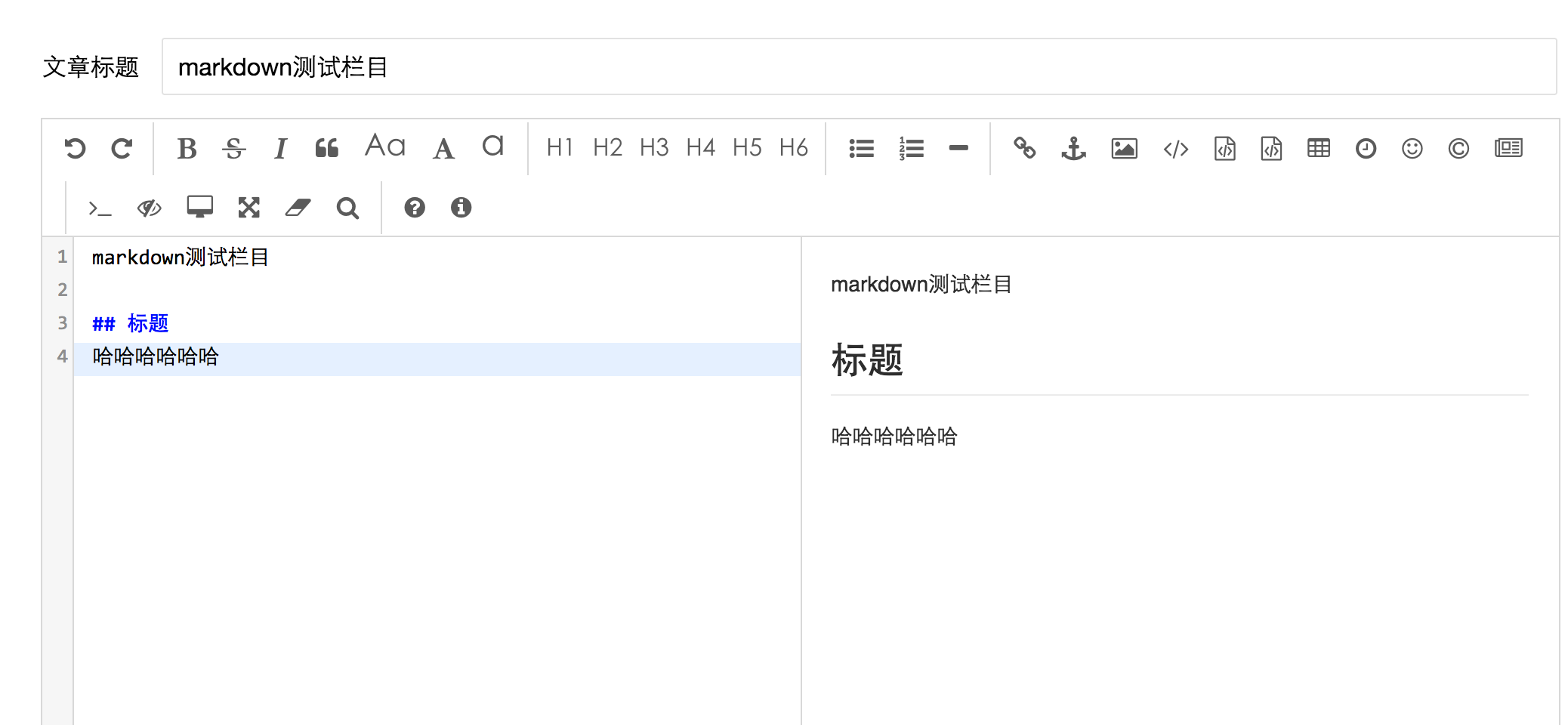The width and height of the screenshot is (1568, 725).
Task: Insert preformatted text block
Action: point(1224,148)
